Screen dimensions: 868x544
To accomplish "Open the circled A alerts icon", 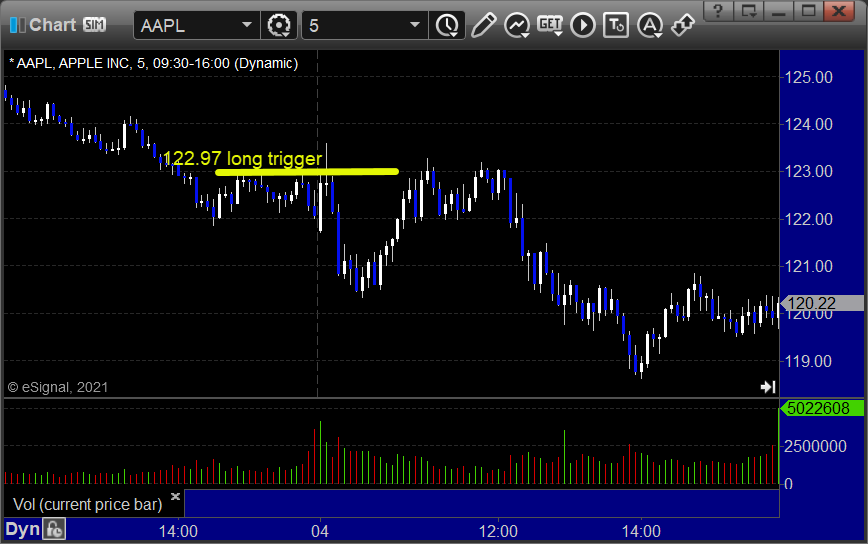I will pyautogui.click(x=650, y=25).
